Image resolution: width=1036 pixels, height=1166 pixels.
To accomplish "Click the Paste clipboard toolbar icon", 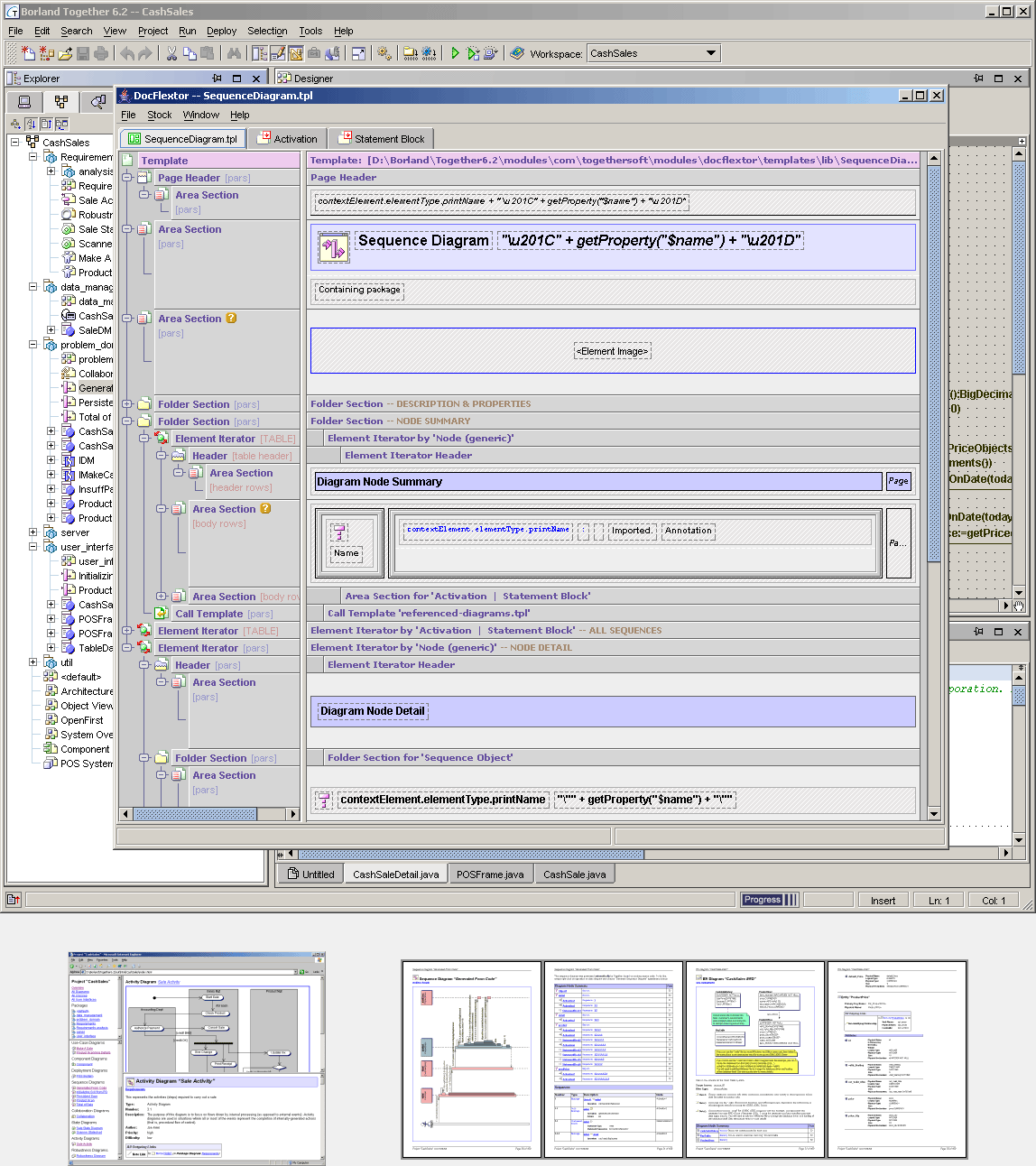I will pyautogui.click(x=208, y=53).
